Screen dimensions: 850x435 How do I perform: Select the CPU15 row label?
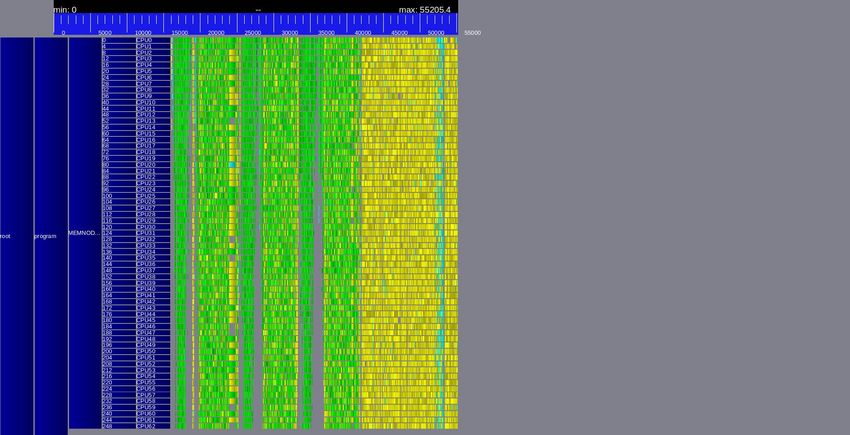tap(153, 133)
